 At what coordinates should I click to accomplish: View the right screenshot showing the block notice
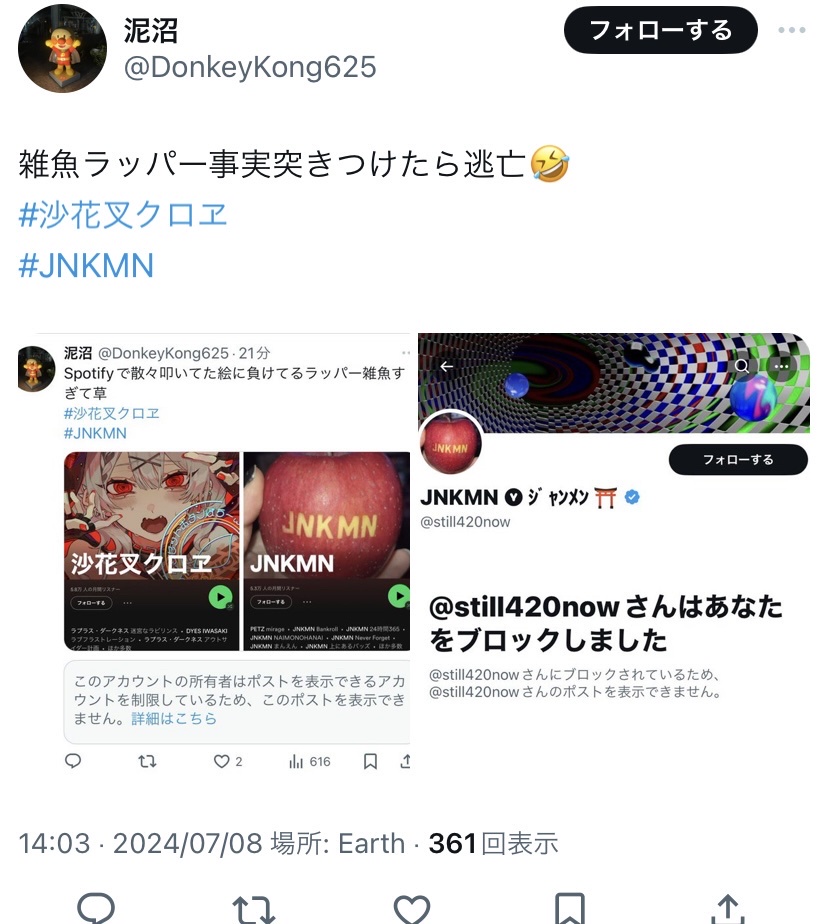pos(613,555)
